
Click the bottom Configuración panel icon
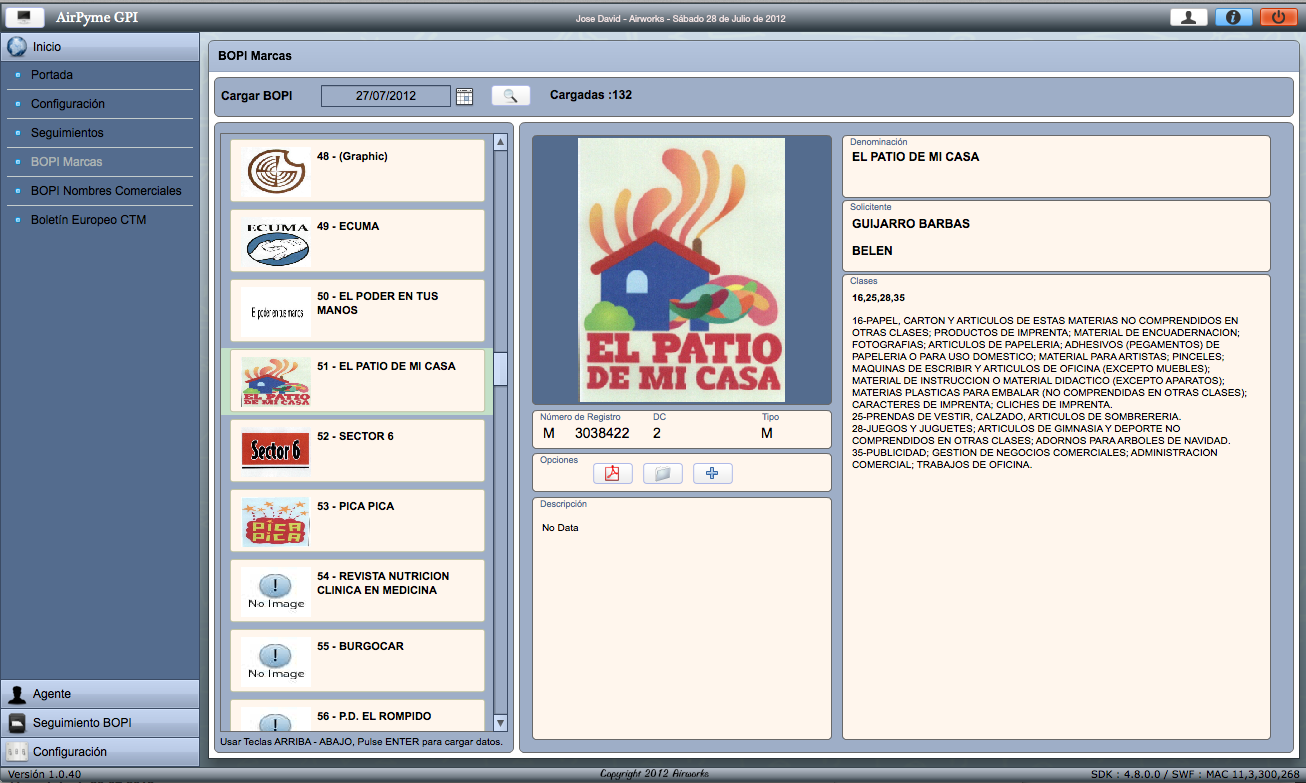click(17, 751)
